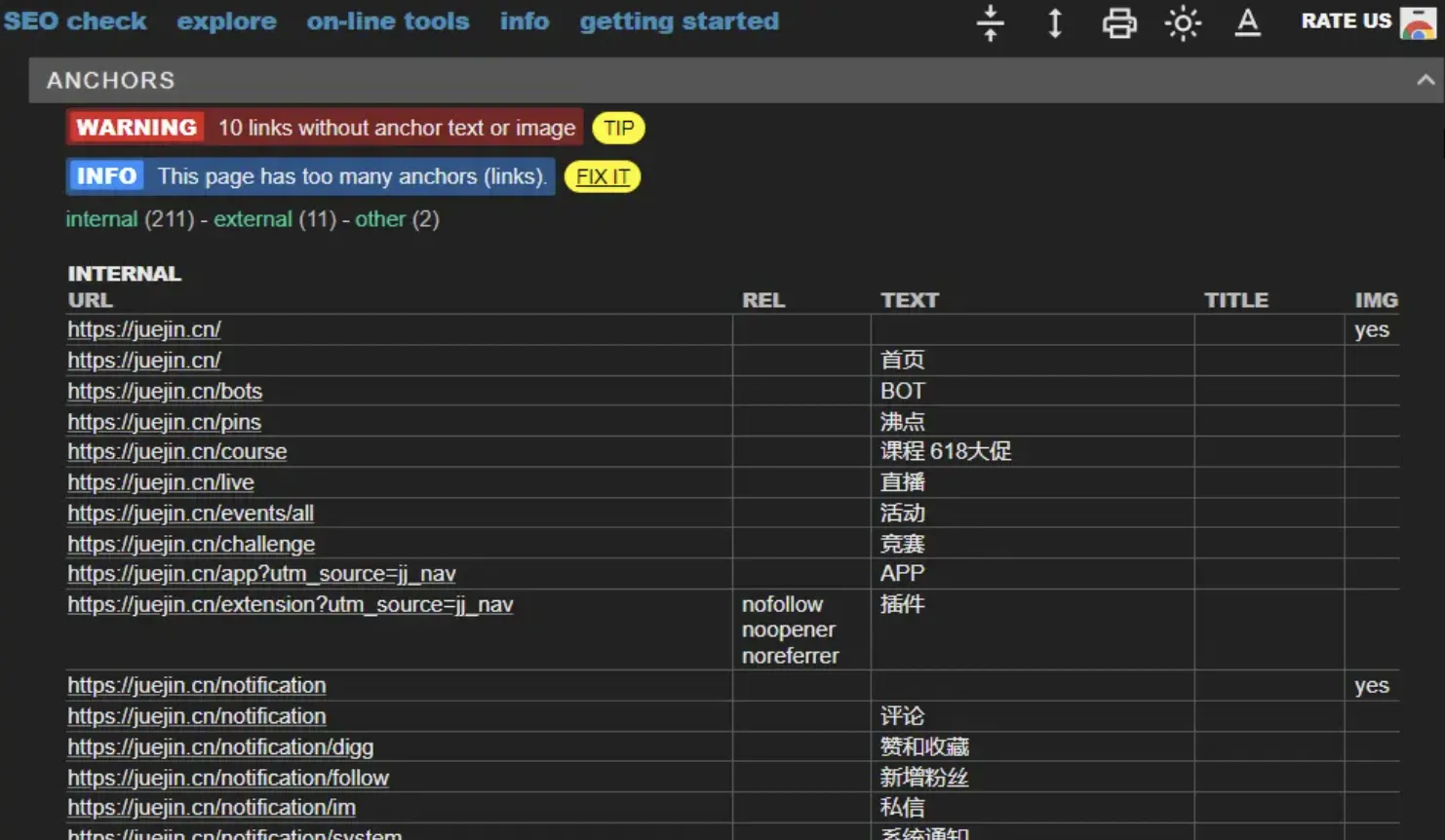Viewport: 1445px width, 840px height.
Task: Jump to external links list
Action: pos(253,219)
